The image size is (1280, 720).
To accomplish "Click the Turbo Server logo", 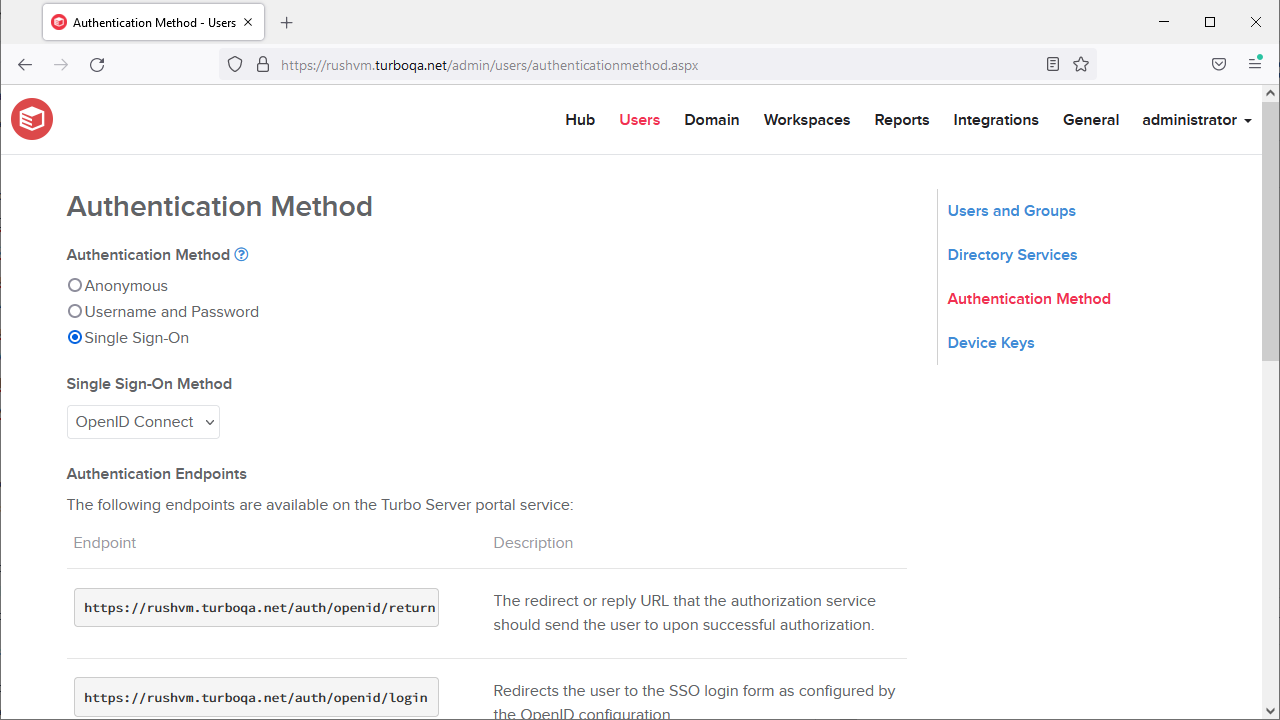I will click(x=31, y=118).
